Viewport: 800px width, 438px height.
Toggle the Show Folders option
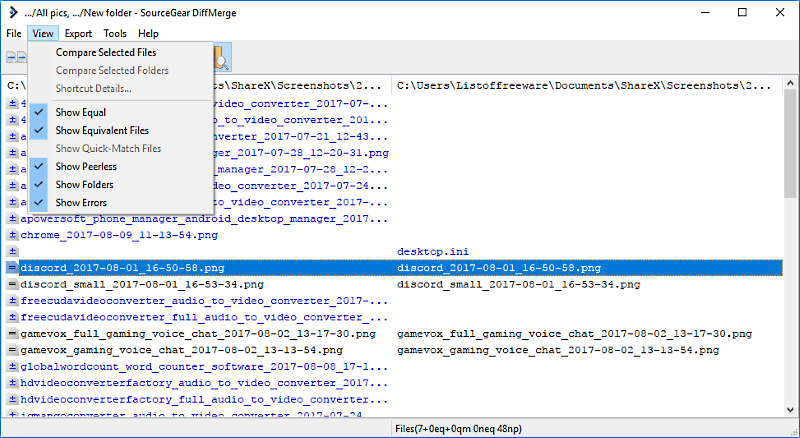[120, 184]
